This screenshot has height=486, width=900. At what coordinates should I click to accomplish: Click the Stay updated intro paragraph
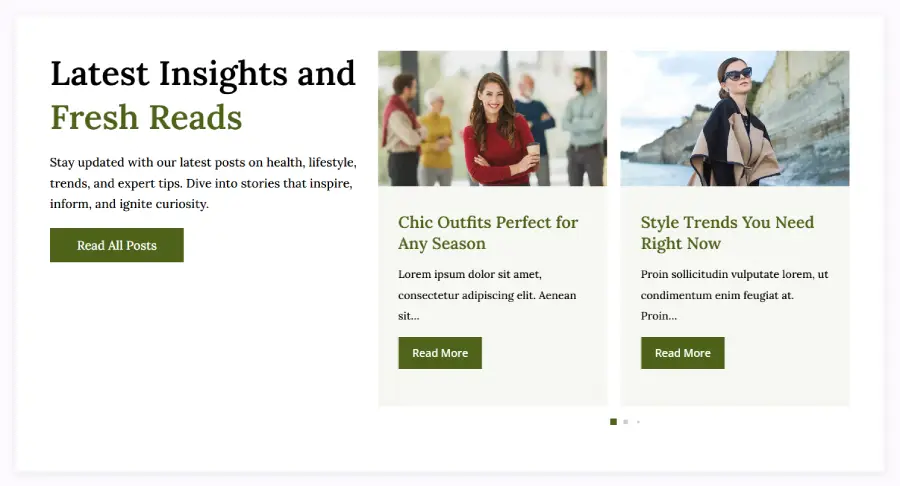click(x=203, y=183)
